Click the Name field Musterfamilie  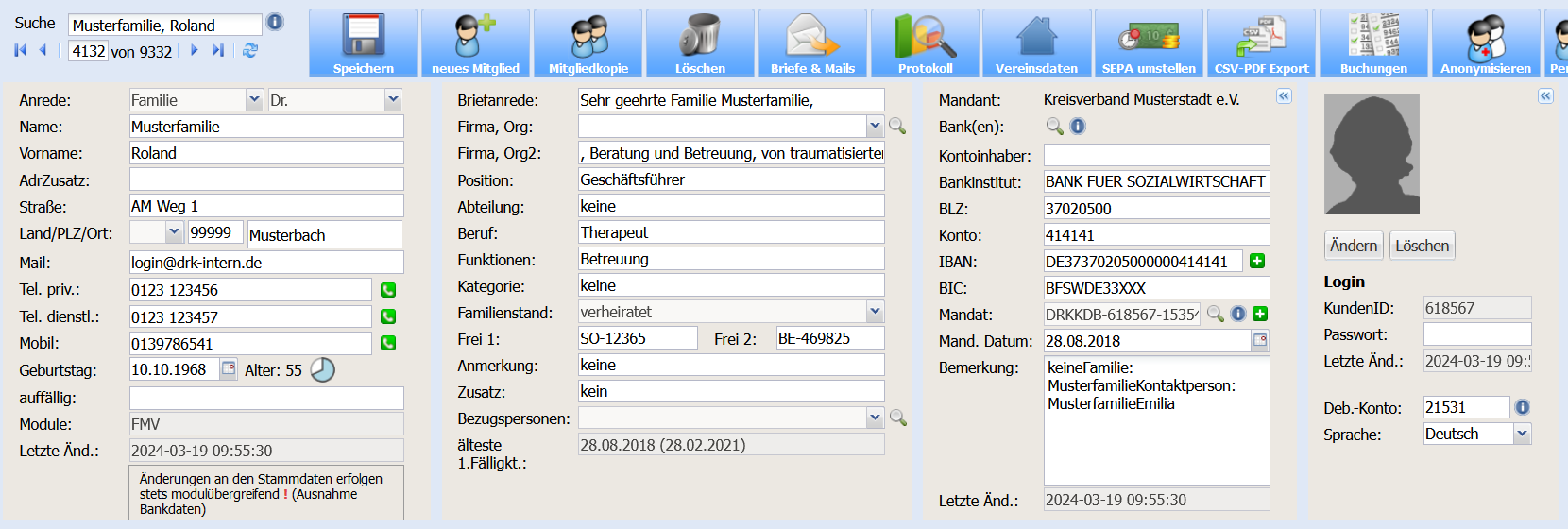click(266, 127)
